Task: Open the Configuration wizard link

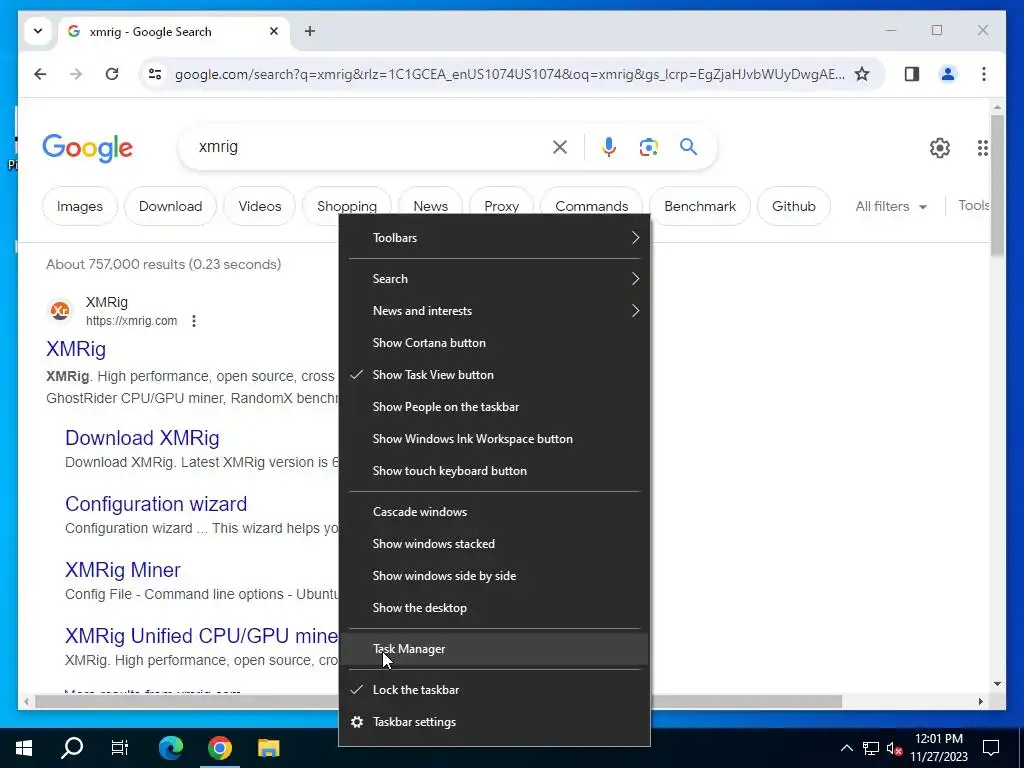Action: click(x=156, y=504)
